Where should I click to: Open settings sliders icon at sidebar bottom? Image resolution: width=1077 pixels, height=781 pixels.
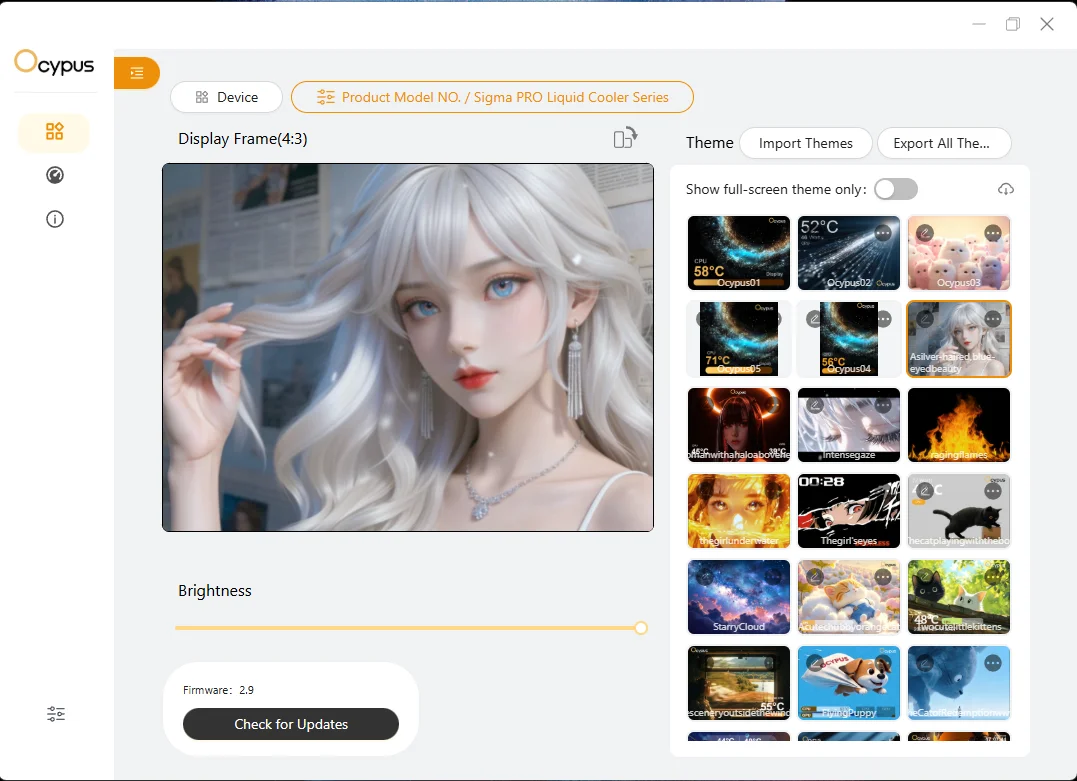click(x=56, y=714)
